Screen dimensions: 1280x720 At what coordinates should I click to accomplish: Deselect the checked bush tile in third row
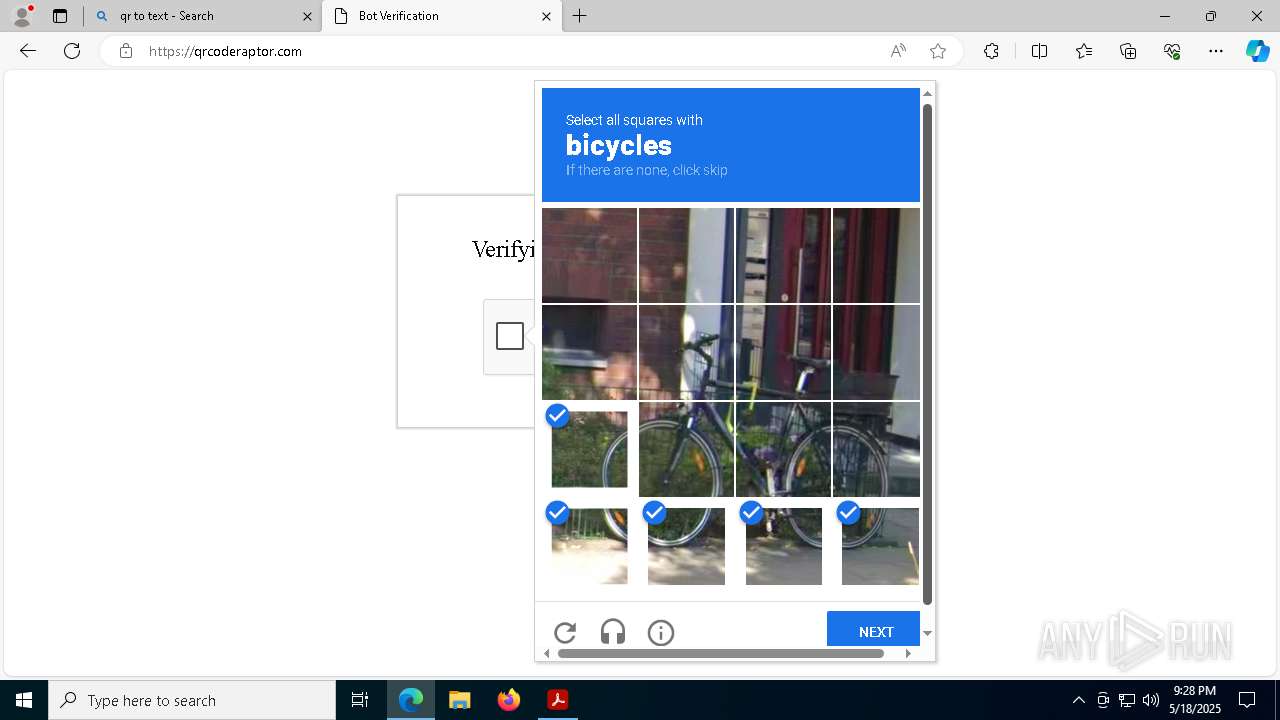pos(589,449)
